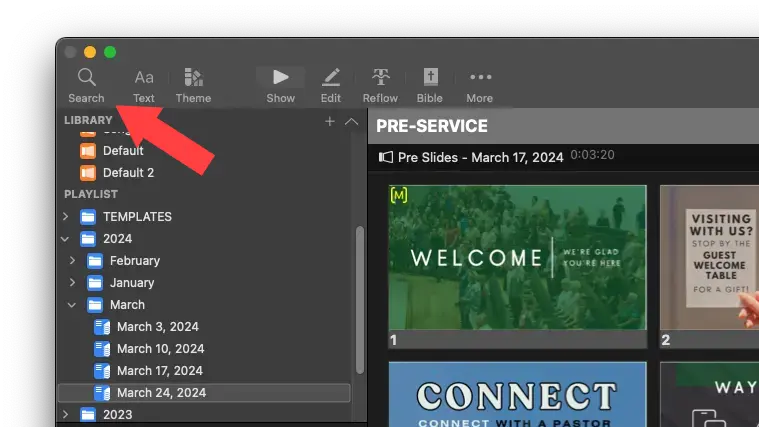Launch the Reflow editor
759x427 pixels.
click(x=380, y=86)
